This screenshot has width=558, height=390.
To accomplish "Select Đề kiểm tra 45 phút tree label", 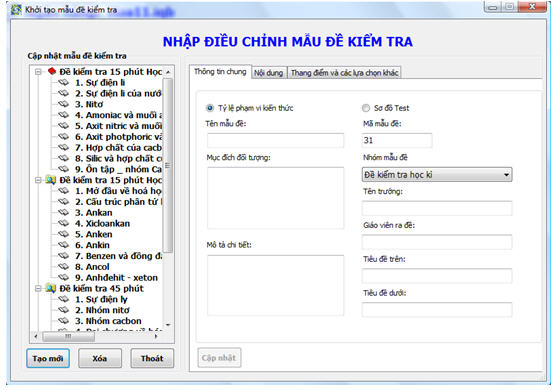I will tap(101, 288).
